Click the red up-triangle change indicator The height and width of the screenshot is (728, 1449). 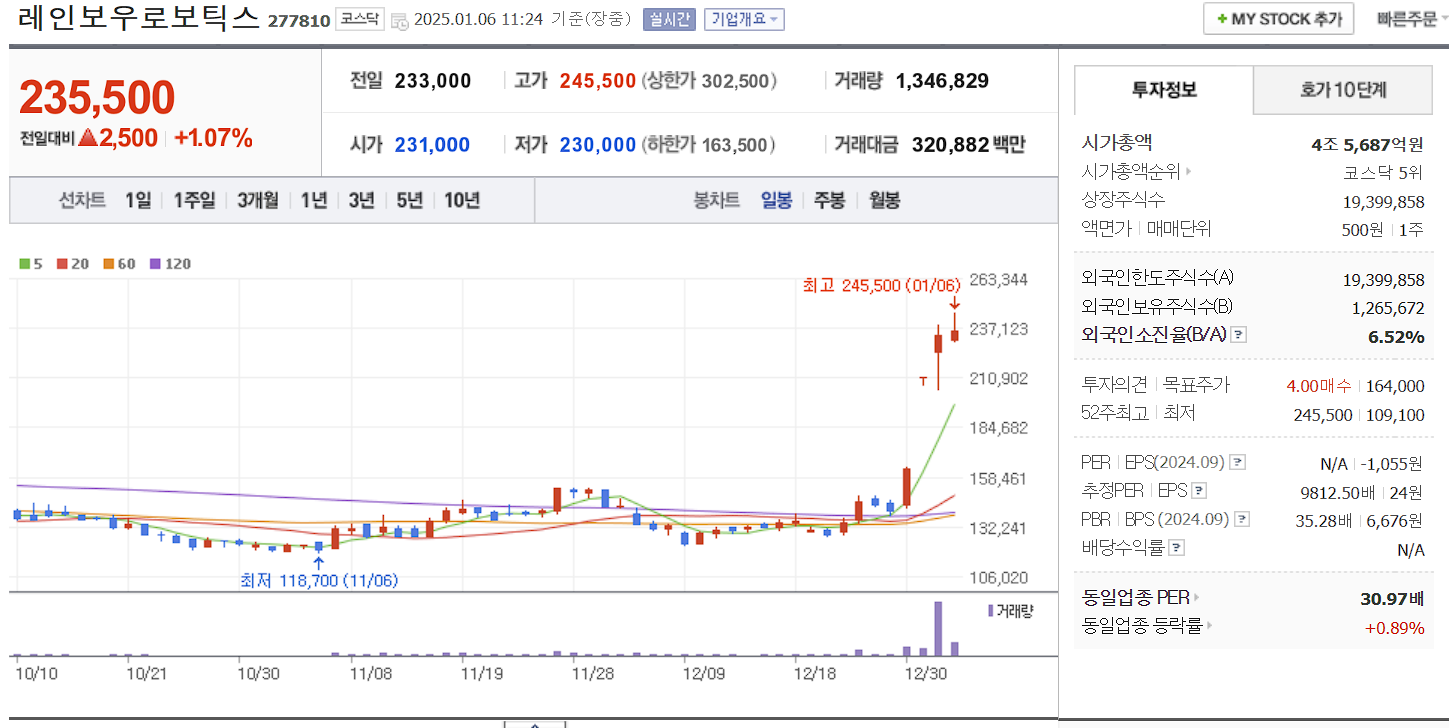(88, 138)
